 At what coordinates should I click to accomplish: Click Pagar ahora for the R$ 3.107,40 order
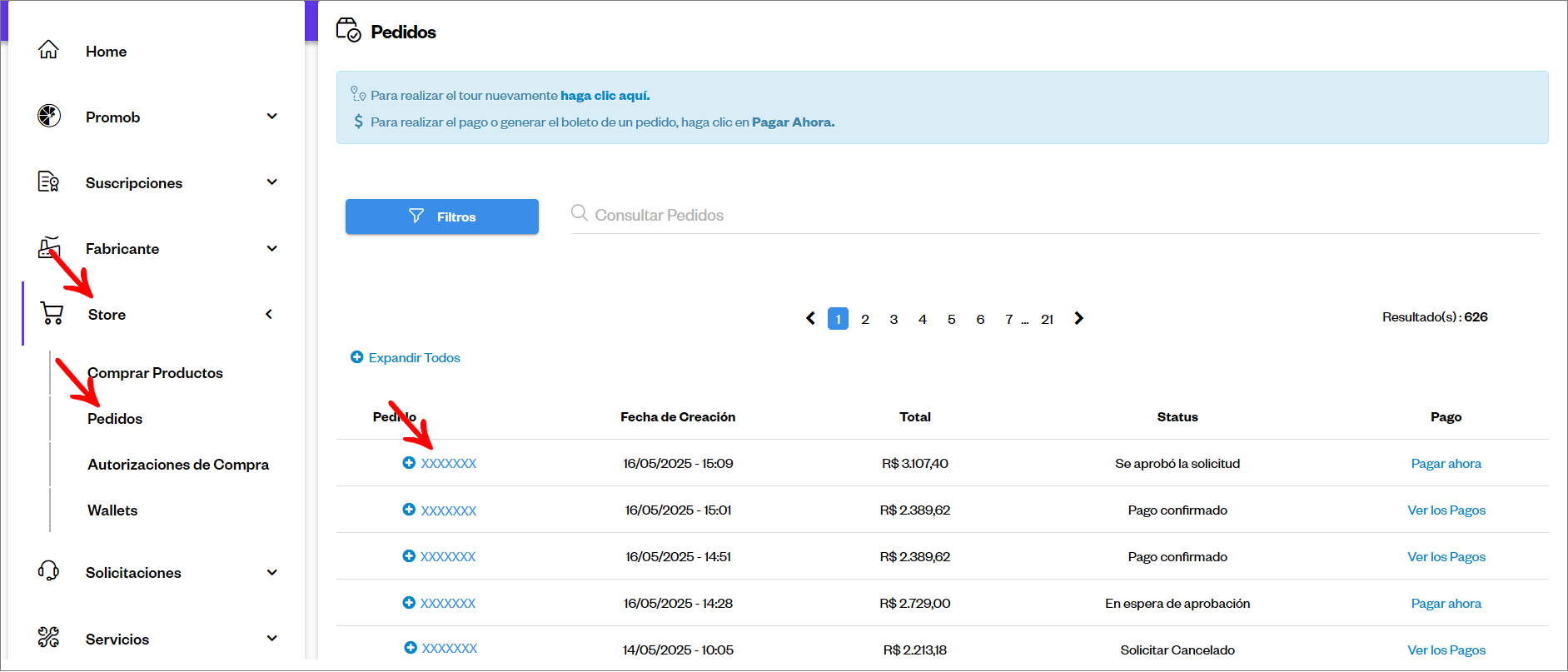click(x=1446, y=464)
